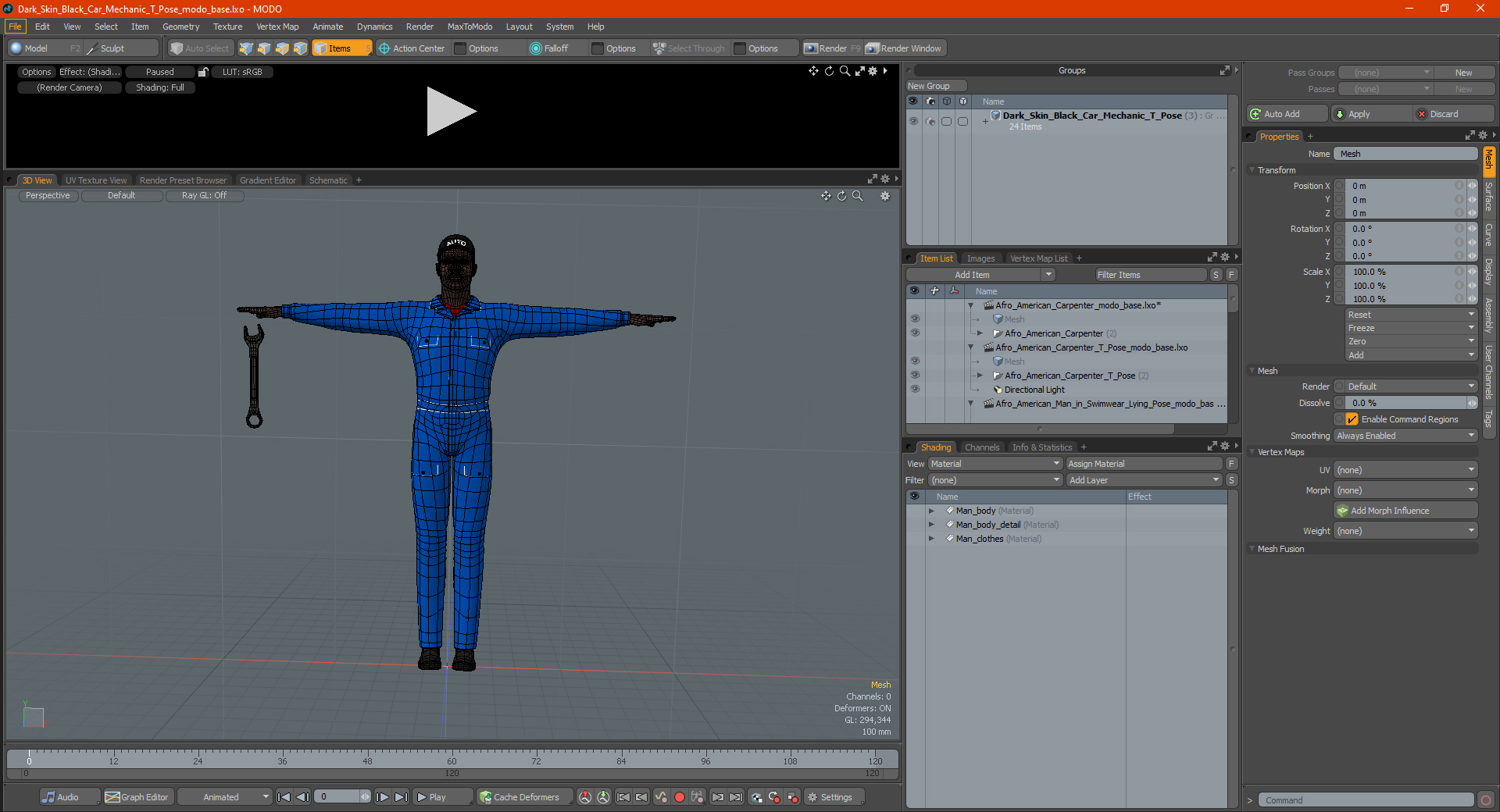Click Cache Deformers button
1500x812 pixels.
click(x=524, y=797)
